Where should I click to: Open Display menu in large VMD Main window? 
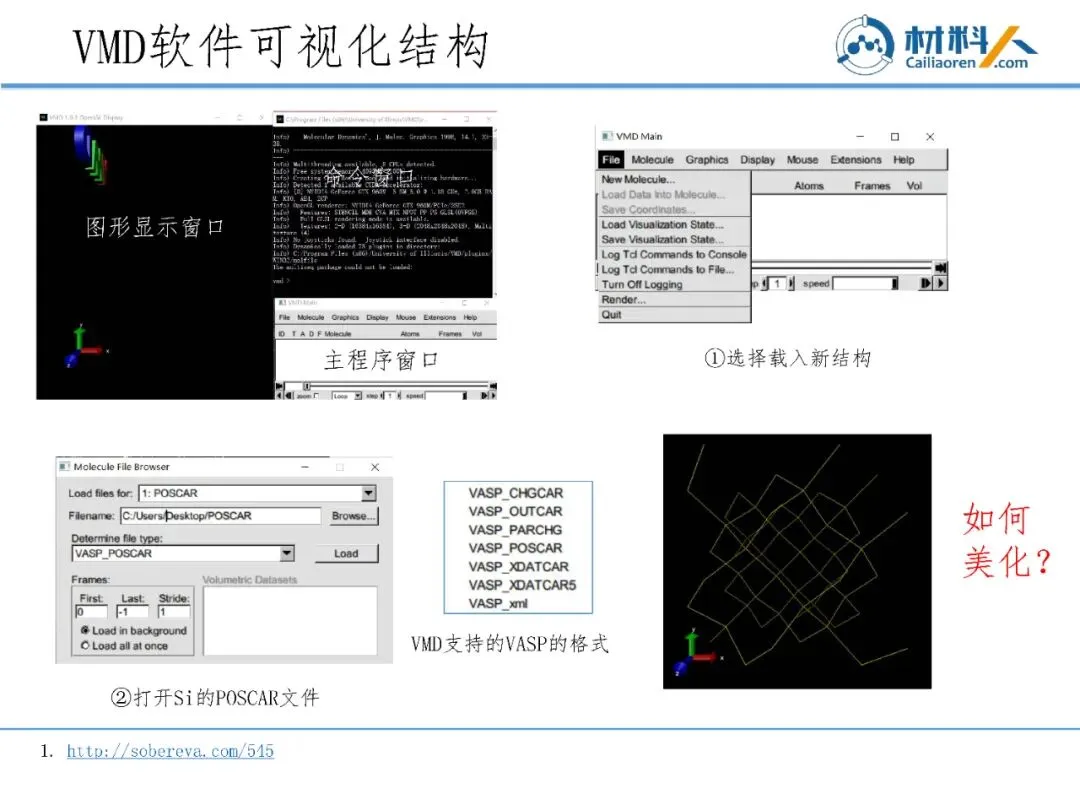coord(758,160)
